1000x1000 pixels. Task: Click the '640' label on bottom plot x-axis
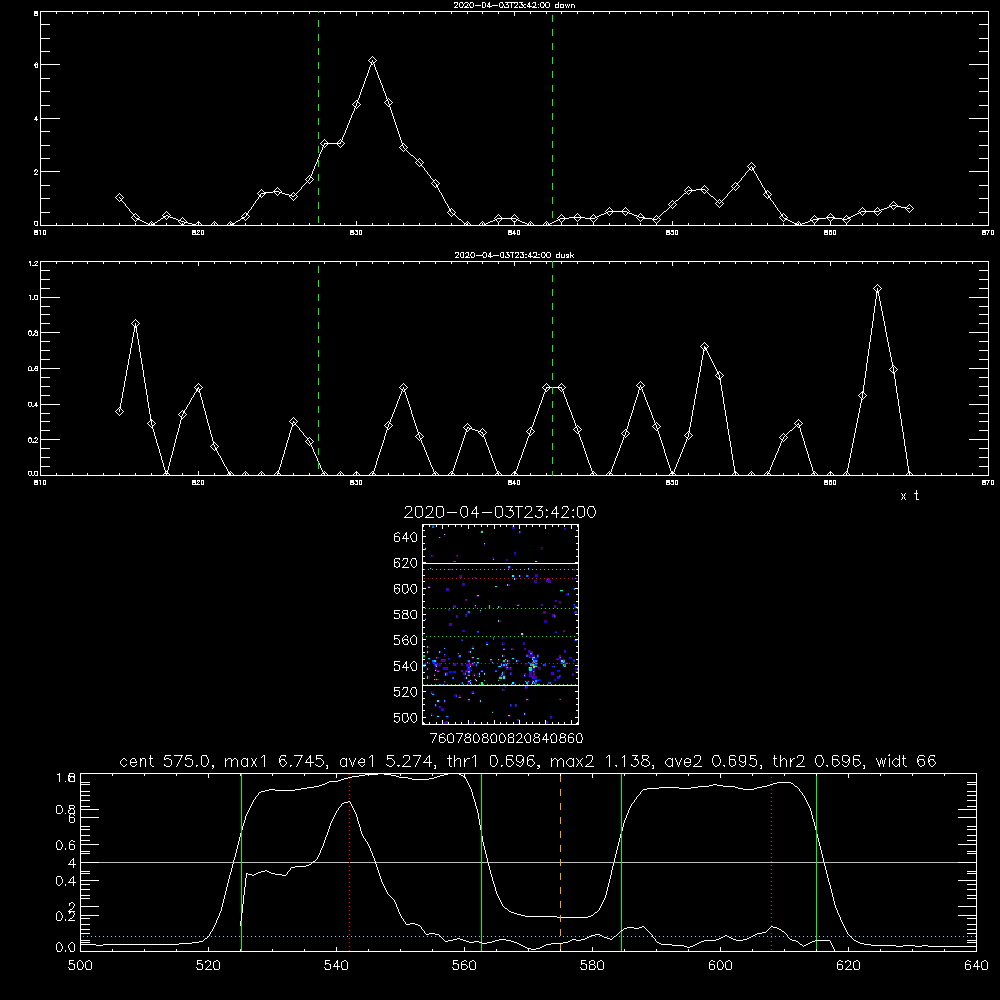[976, 966]
